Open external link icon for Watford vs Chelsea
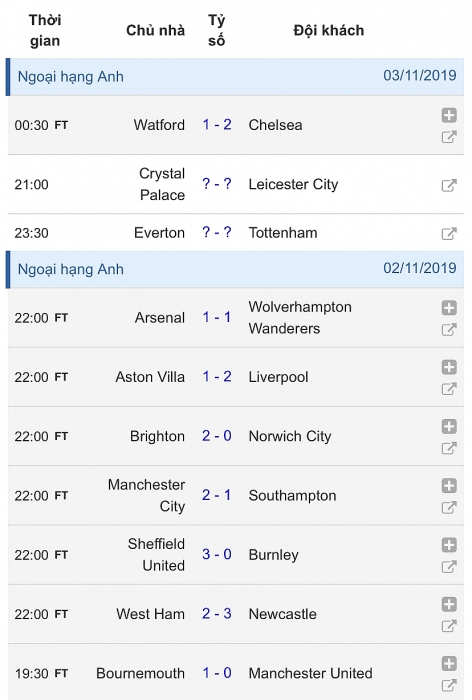 pos(449,137)
